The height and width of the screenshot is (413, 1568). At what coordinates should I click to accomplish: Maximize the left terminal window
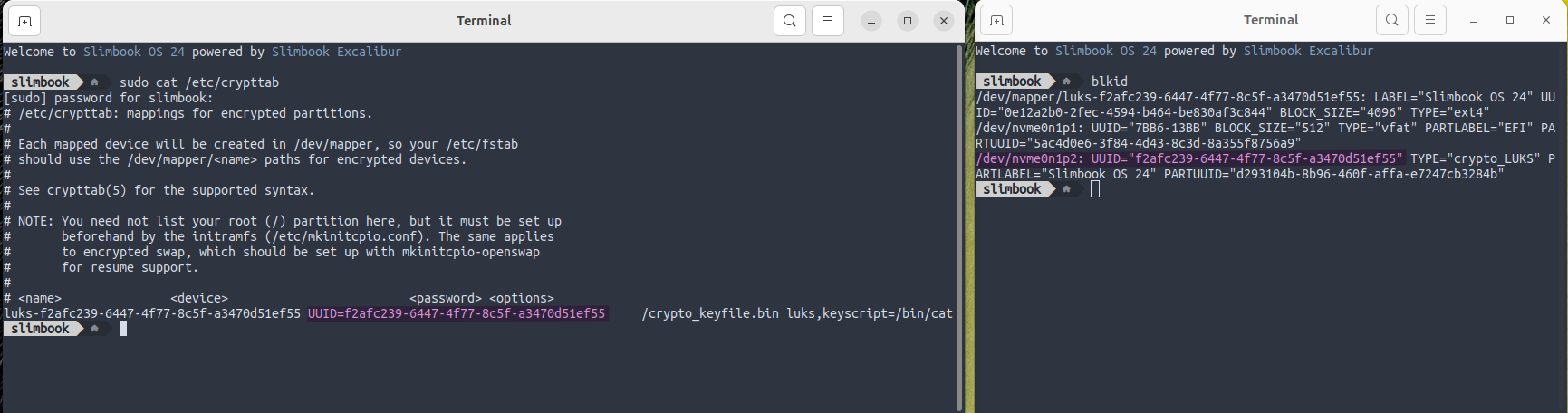point(908,21)
